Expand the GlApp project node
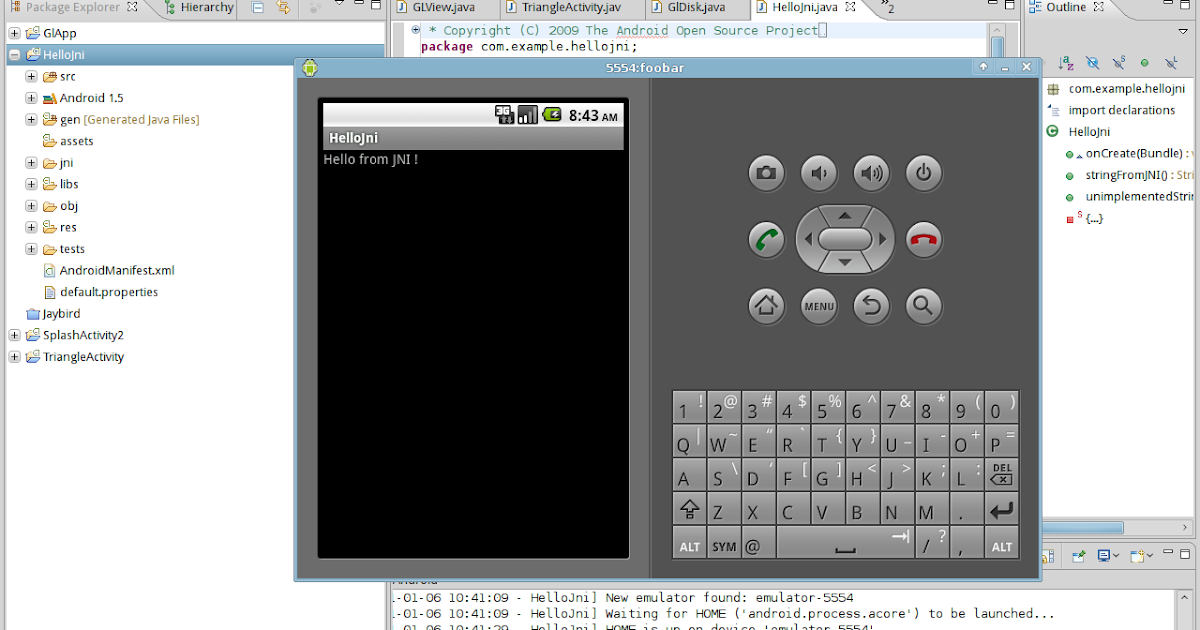Screen dimensions: 1200x630 click(14, 33)
